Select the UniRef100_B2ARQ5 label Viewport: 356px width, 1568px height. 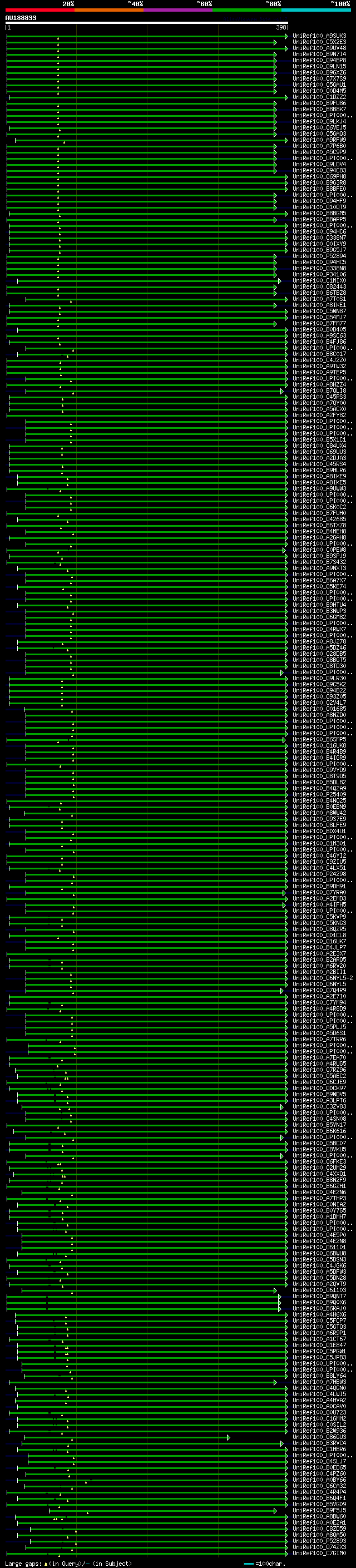tap(319, 959)
